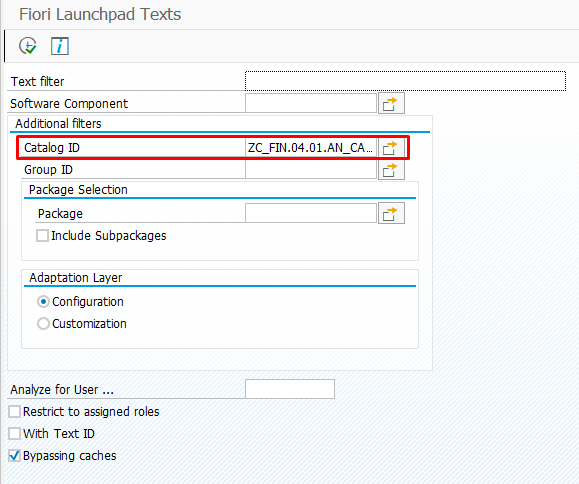The image size is (579, 484).
Task: Open multiple selection for Package
Action: coord(391,213)
